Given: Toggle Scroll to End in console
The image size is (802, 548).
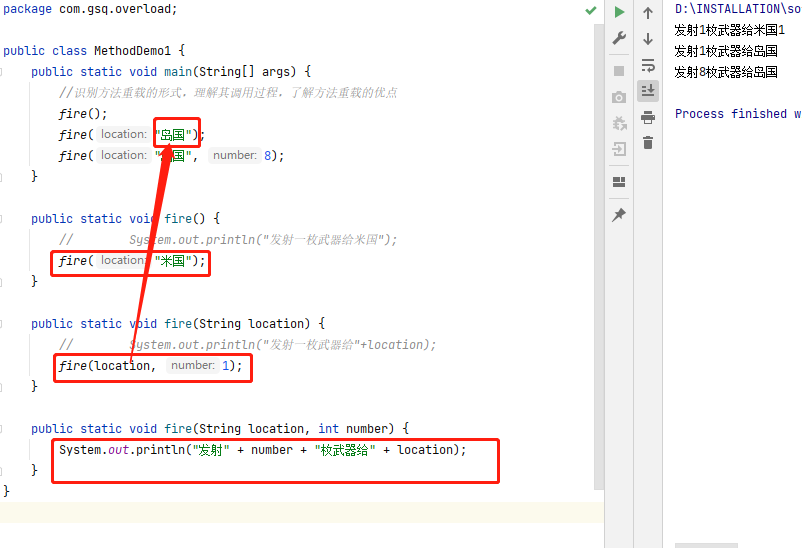Looking at the screenshot, I should [x=648, y=91].
